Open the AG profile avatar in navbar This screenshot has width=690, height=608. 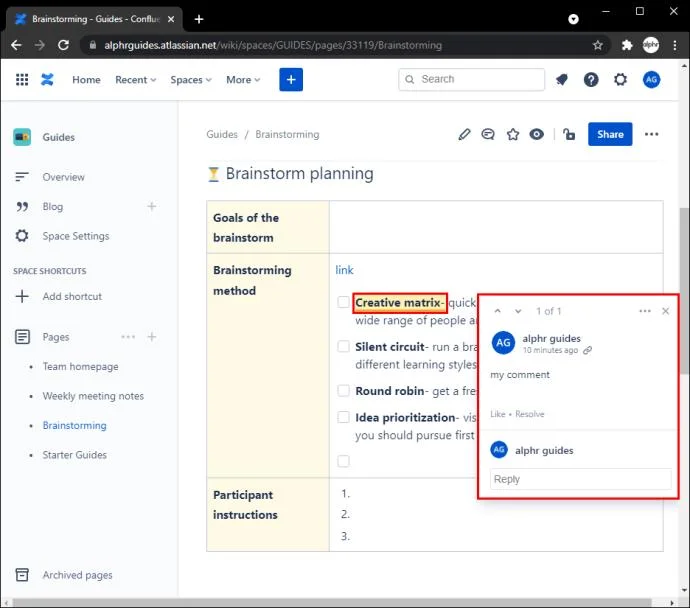[x=651, y=80]
